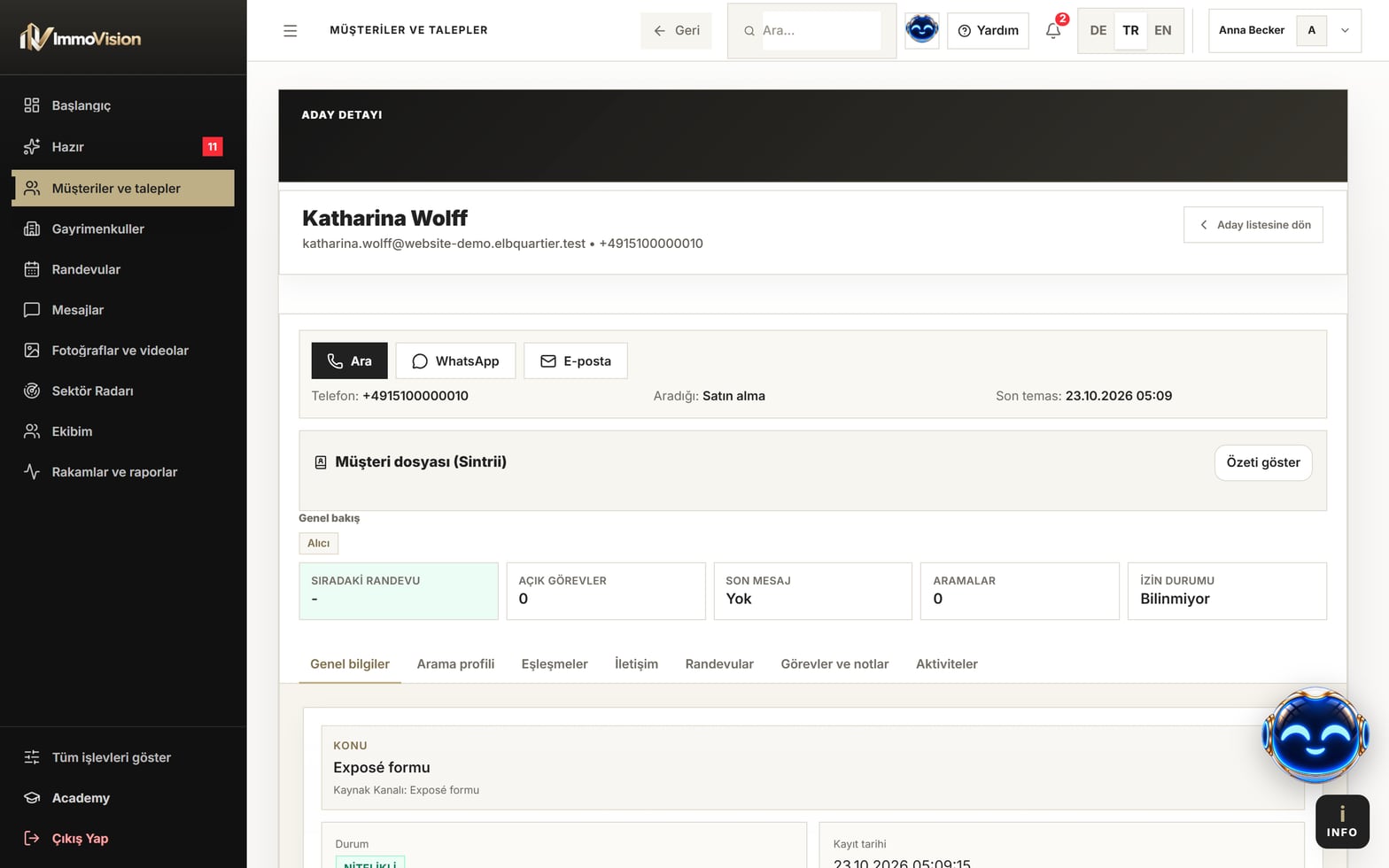The image size is (1389, 868).
Task: Open the notifications bell
Action: tap(1053, 31)
